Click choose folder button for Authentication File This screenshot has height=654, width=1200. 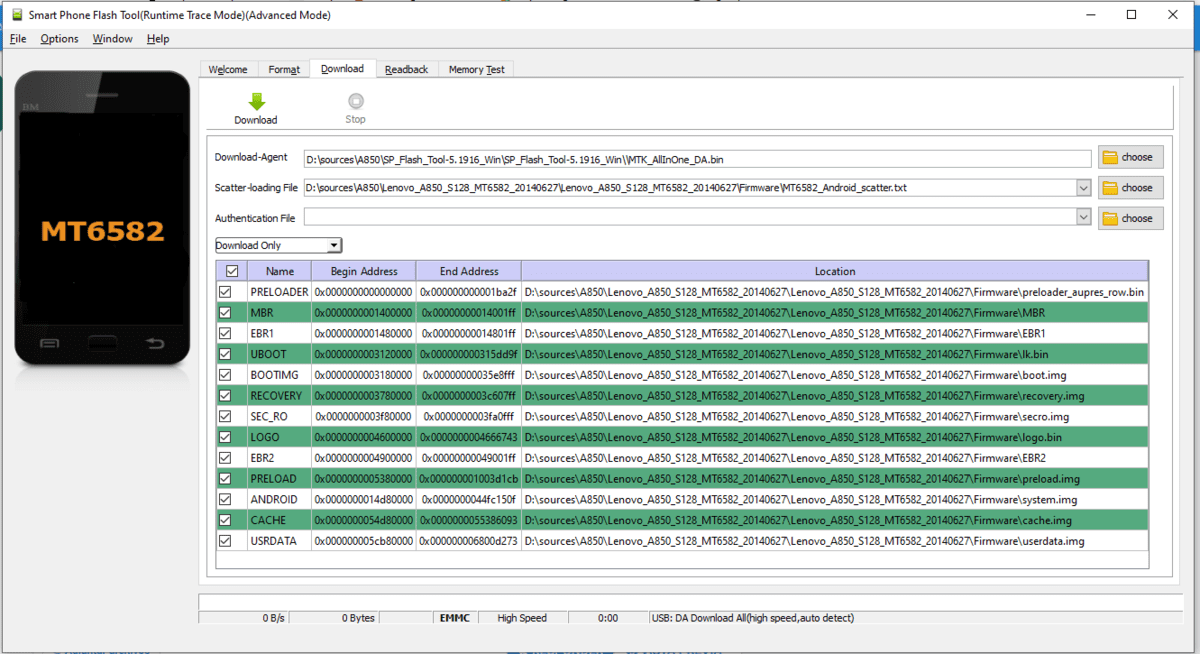coord(1130,218)
